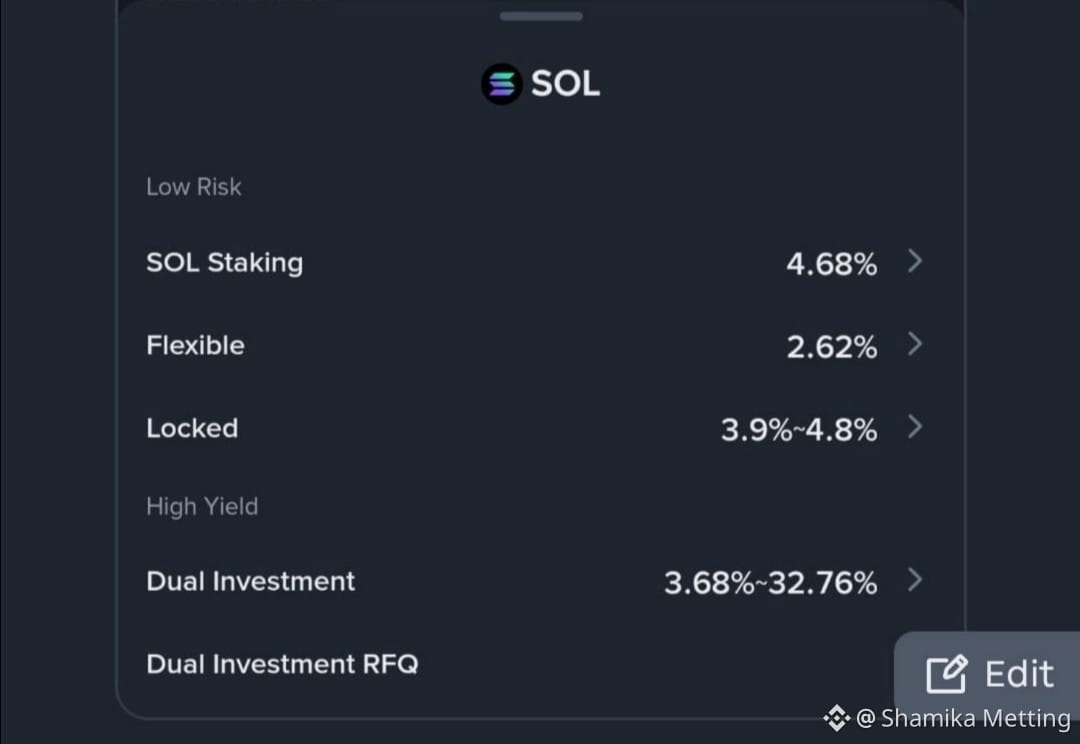Expand Flexible product chevron arrow

pyautogui.click(x=915, y=344)
